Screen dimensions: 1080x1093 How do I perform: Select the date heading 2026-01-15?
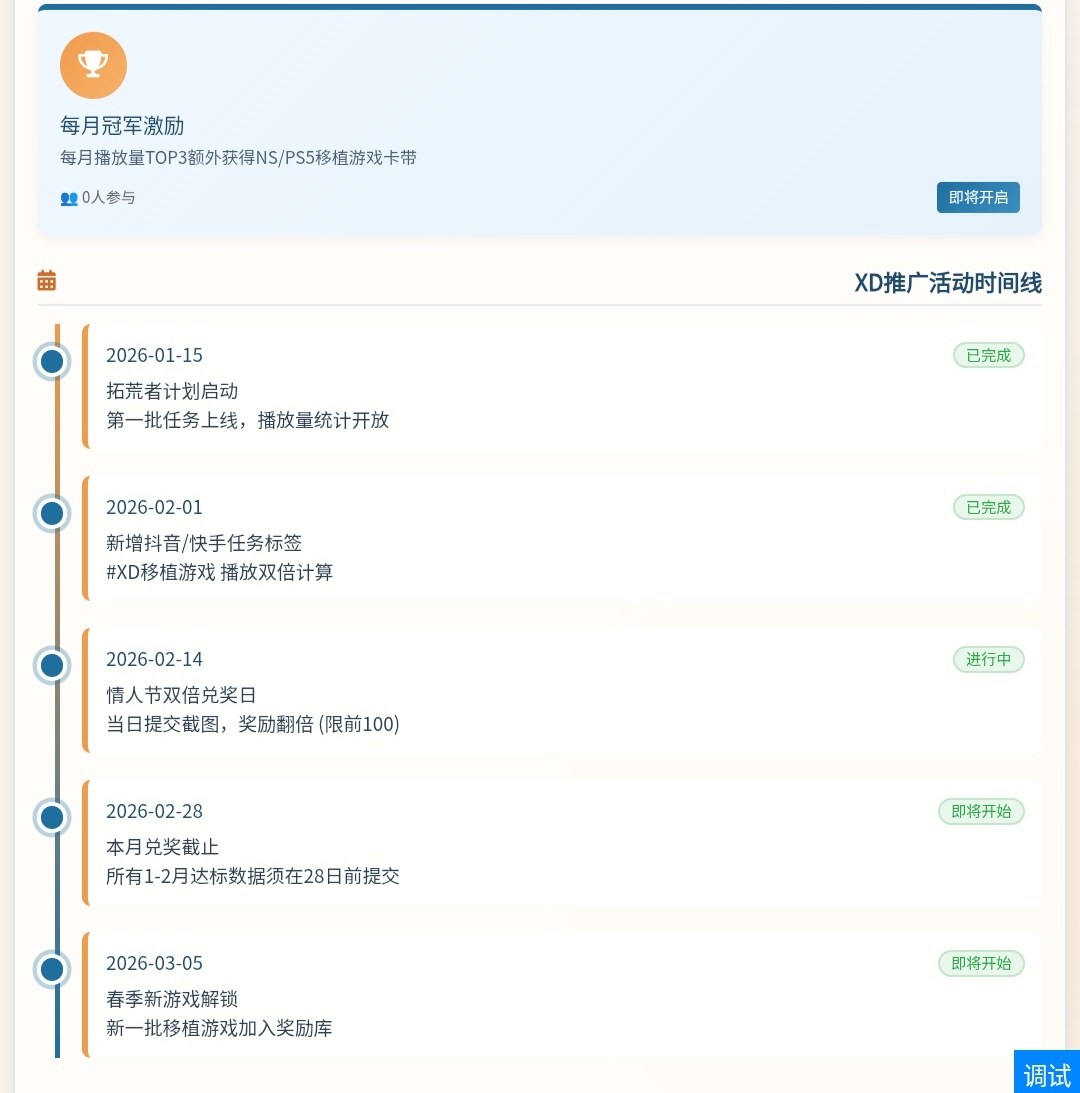pos(154,355)
